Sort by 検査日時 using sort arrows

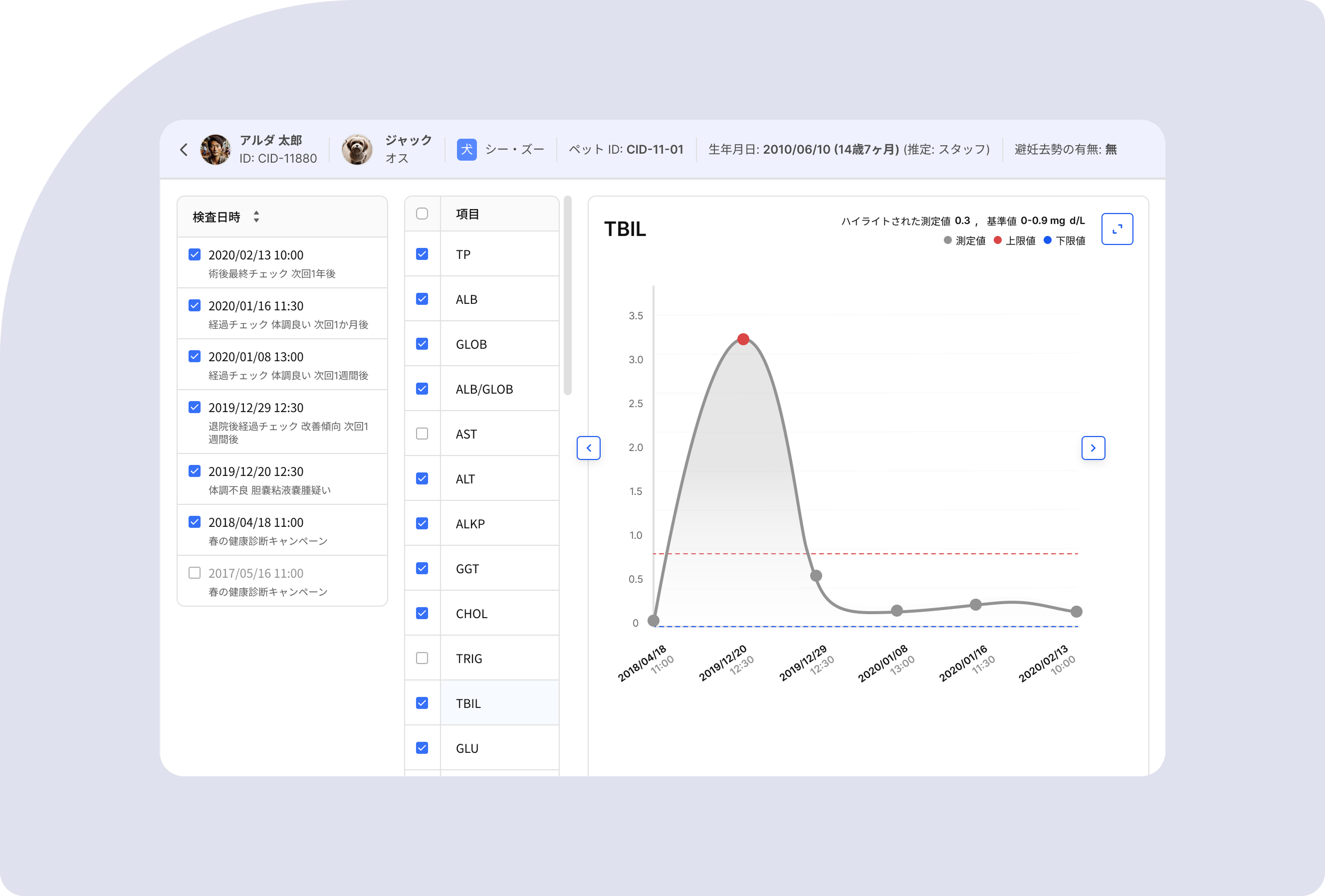tap(256, 217)
